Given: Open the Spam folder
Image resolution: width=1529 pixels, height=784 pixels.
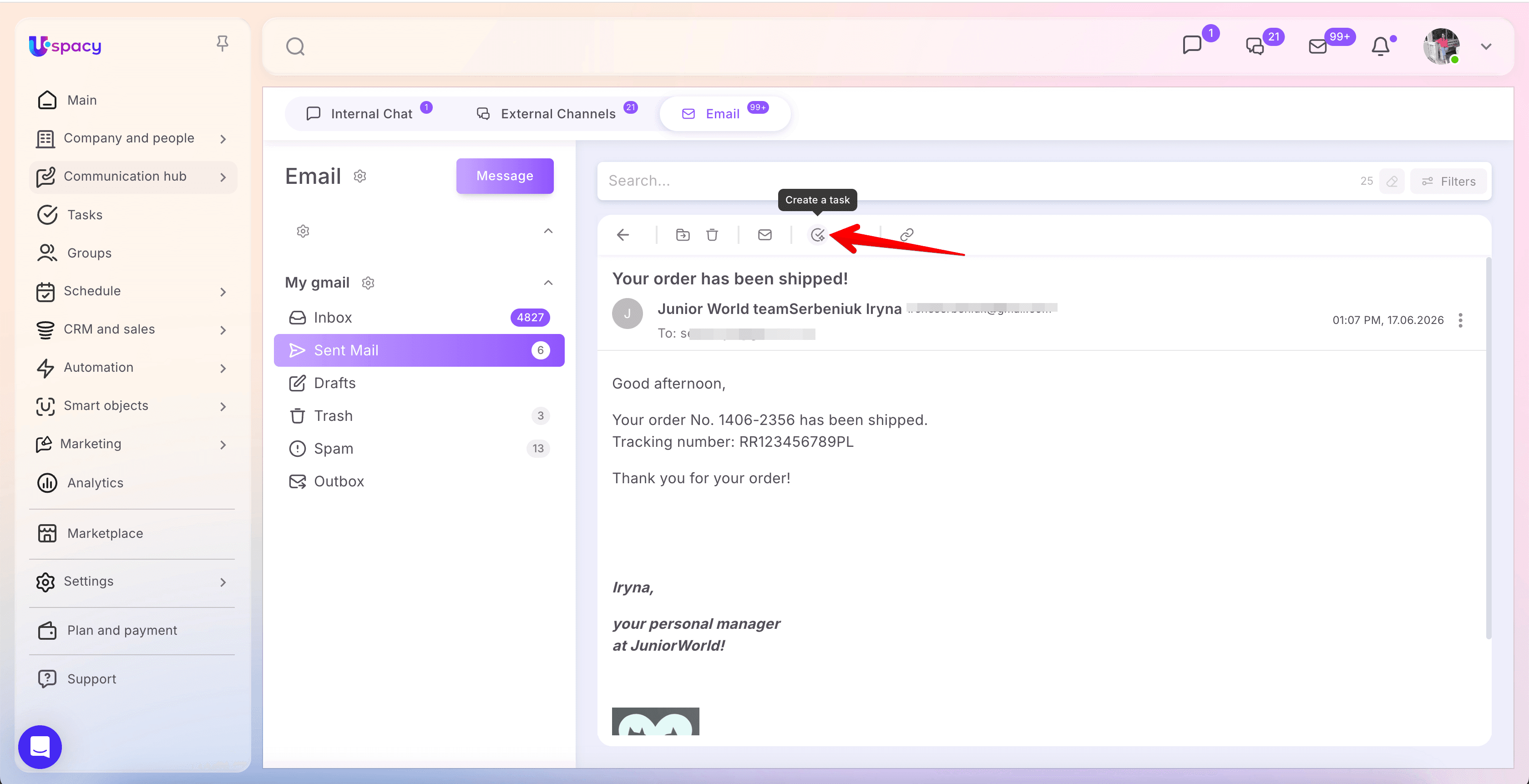Looking at the screenshot, I should click(419, 448).
